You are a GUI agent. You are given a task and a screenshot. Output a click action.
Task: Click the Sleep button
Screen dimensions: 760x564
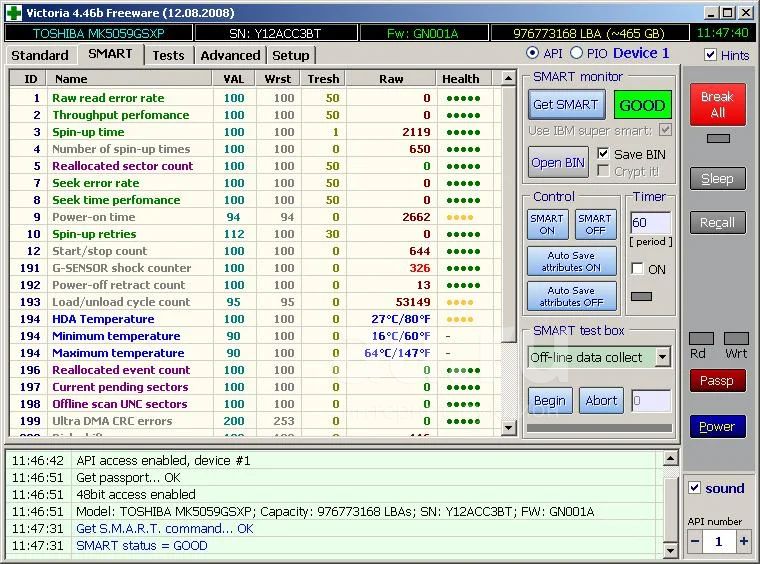tap(717, 179)
